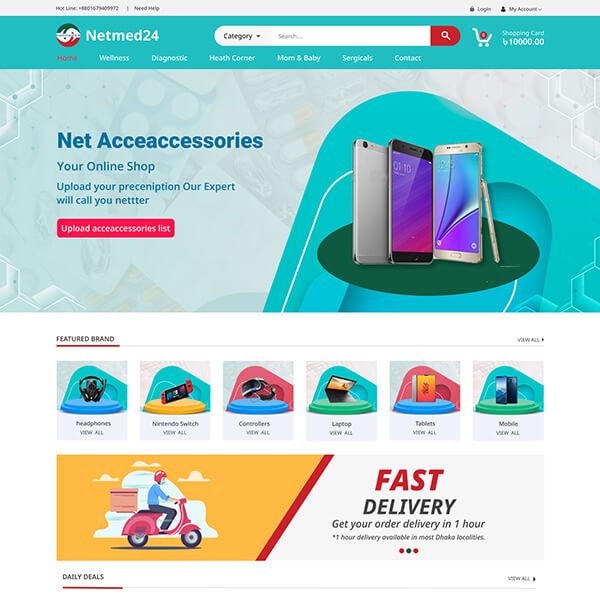Open the shopping cart icon

(x=482, y=38)
